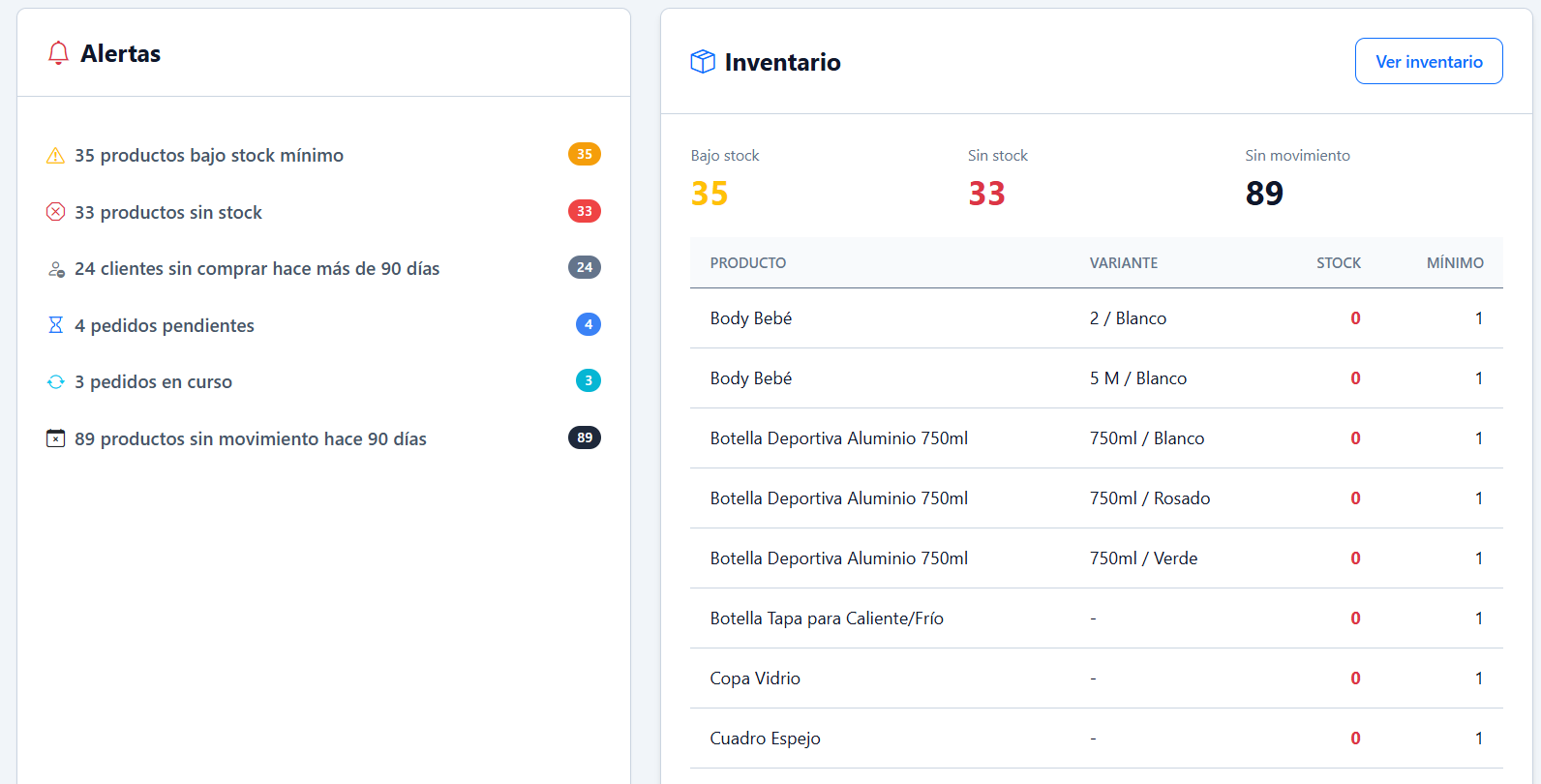Viewport: 1541px width, 784px height.
Task: Click the Sin movimiento count 89
Action: point(1264,194)
